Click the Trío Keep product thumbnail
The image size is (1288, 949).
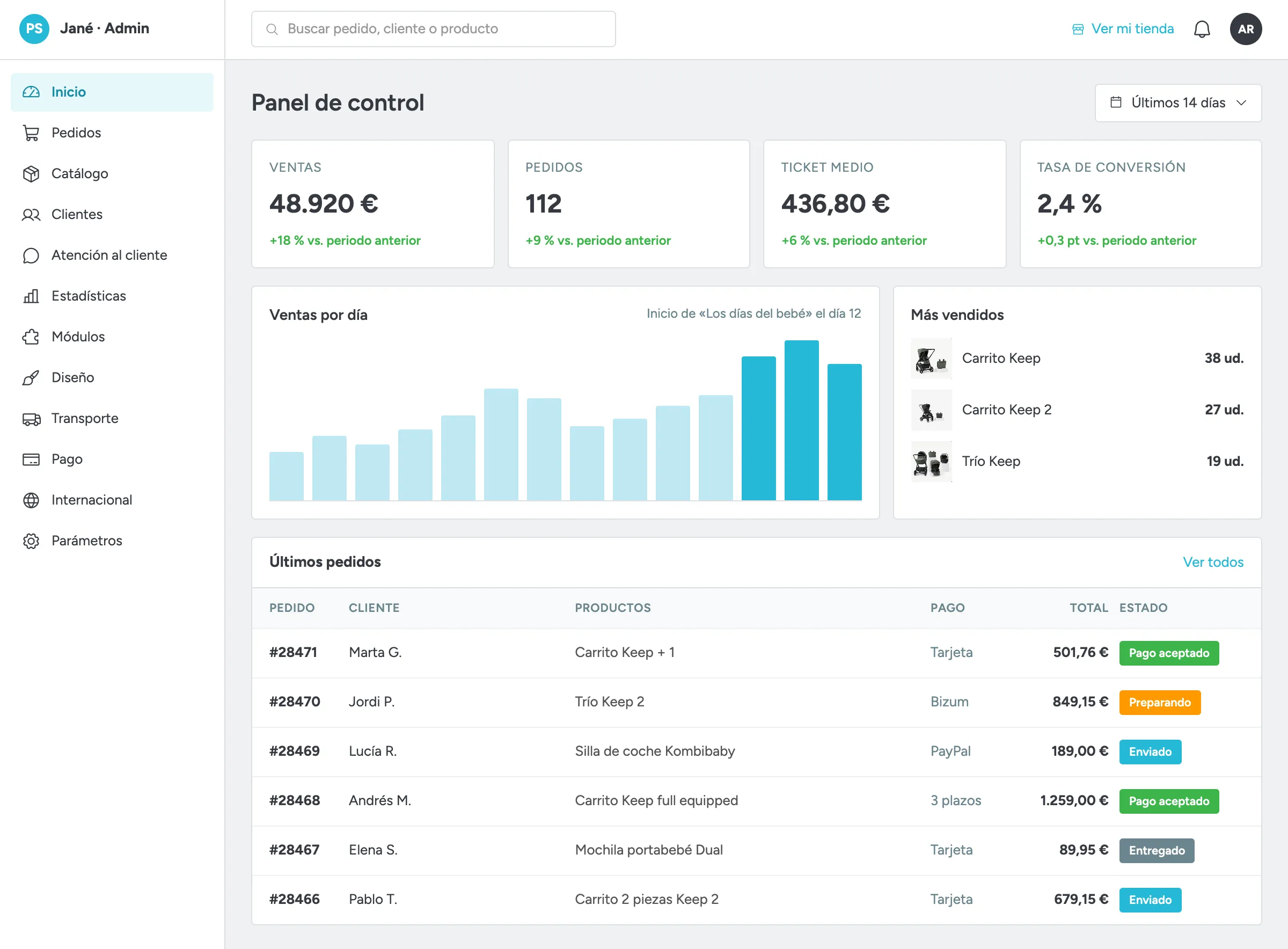[x=932, y=461]
